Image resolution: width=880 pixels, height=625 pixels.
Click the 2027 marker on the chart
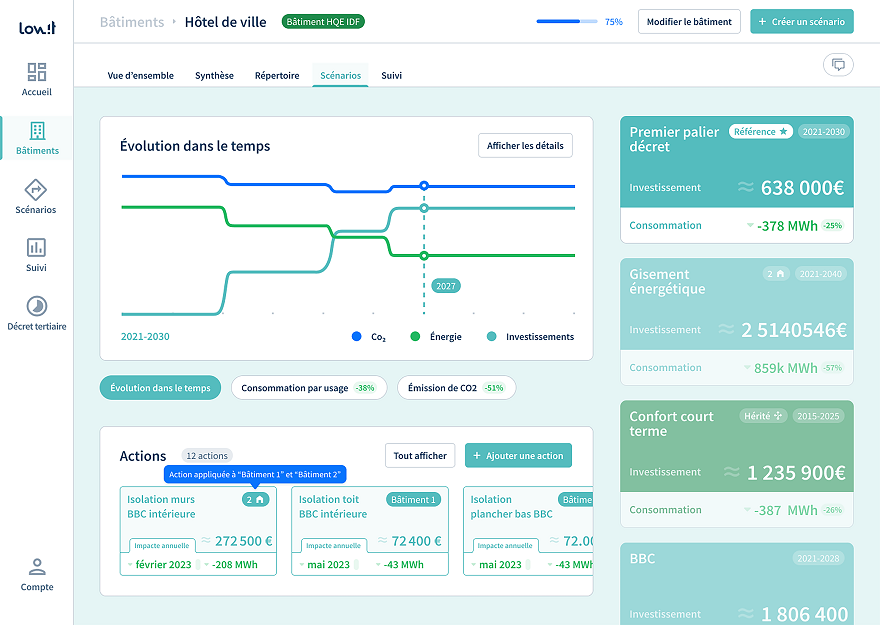coord(446,286)
